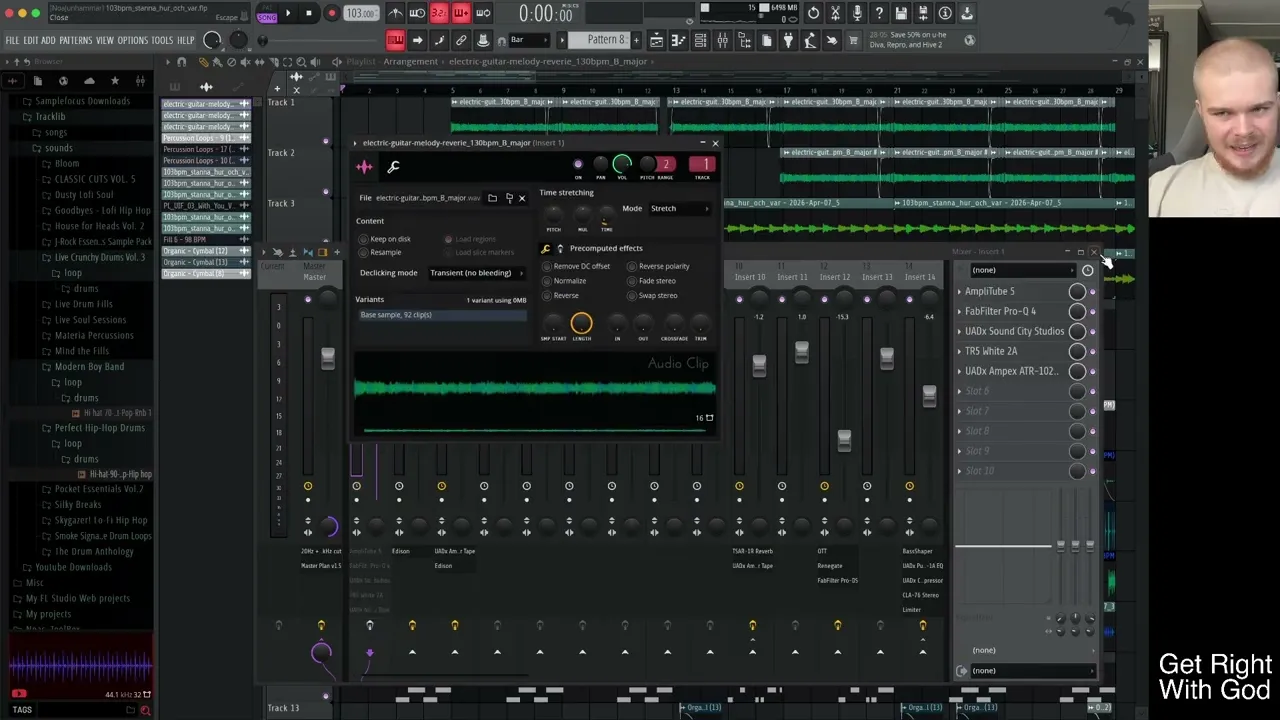The height and width of the screenshot is (720, 1280).
Task: Click the Stop playback button
Action: coord(308,14)
